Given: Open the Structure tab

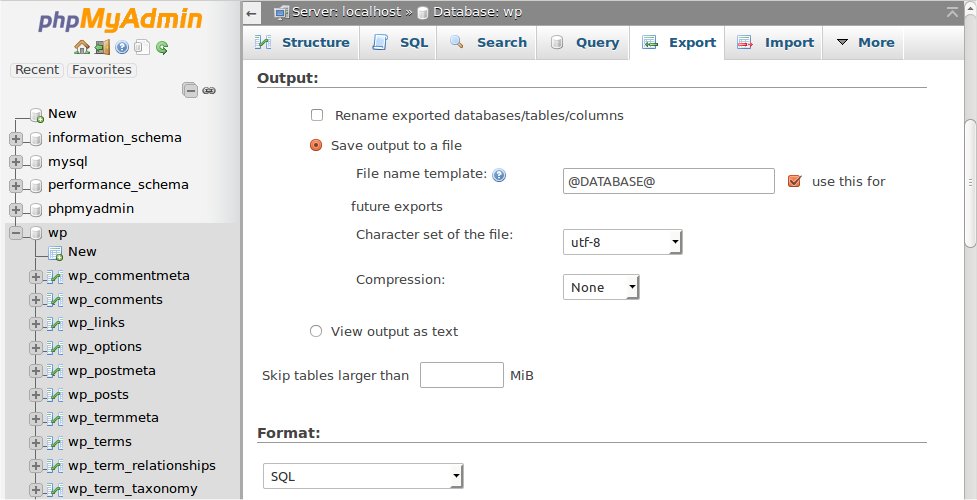Looking at the screenshot, I should 302,43.
